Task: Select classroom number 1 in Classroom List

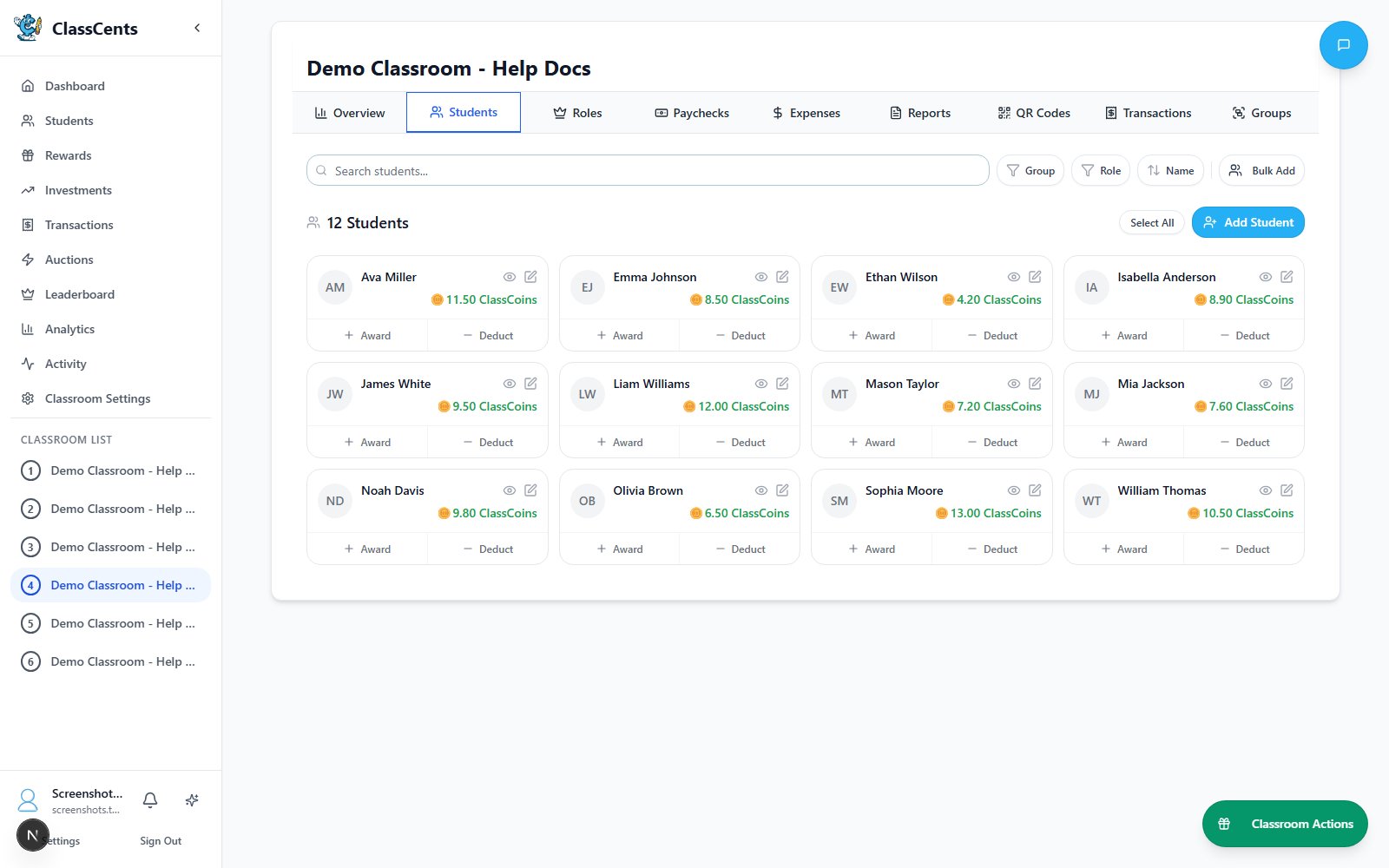Action: (x=110, y=470)
